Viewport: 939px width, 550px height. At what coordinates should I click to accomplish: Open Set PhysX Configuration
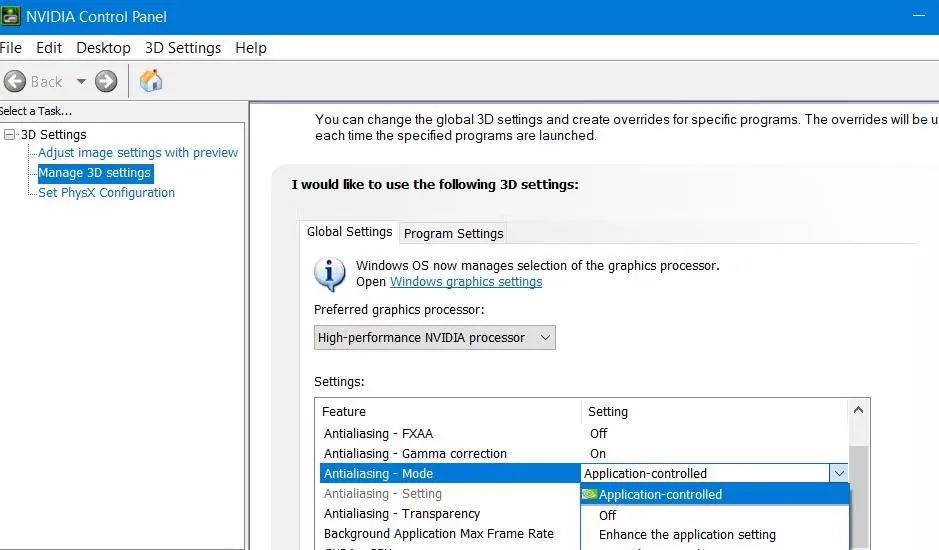(x=106, y=192)
